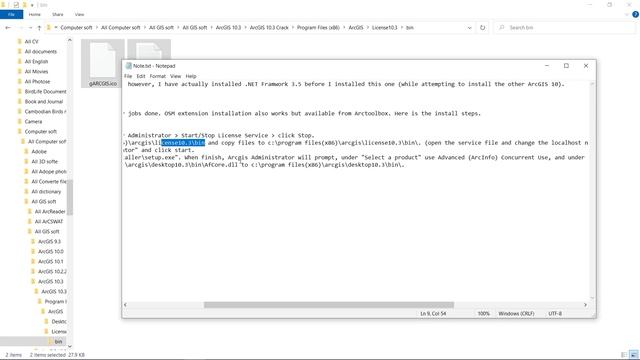Click Notepad's scroll-left arrow
Screen dimensions: 640x360
point(125,305)
